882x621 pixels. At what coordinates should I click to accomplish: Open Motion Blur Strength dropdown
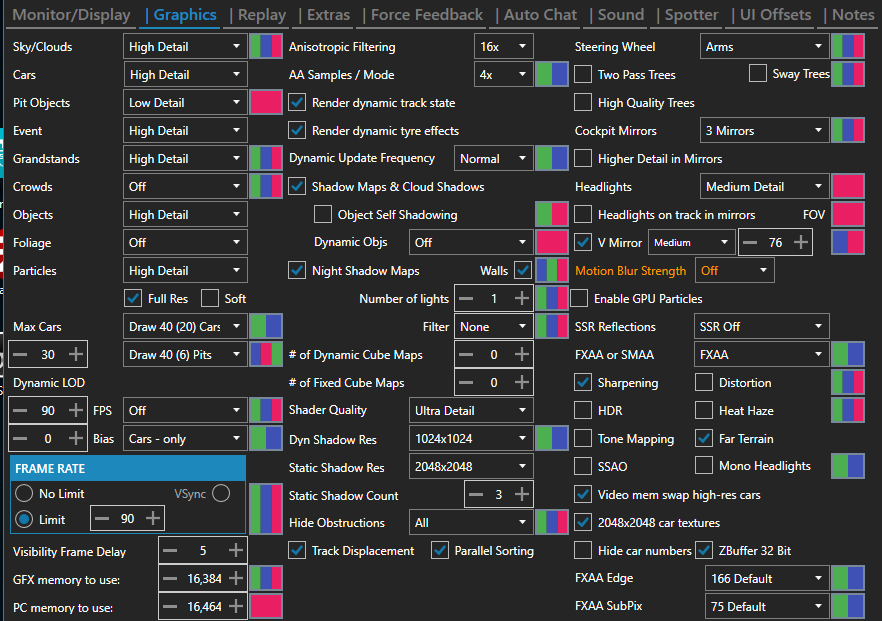735,271
